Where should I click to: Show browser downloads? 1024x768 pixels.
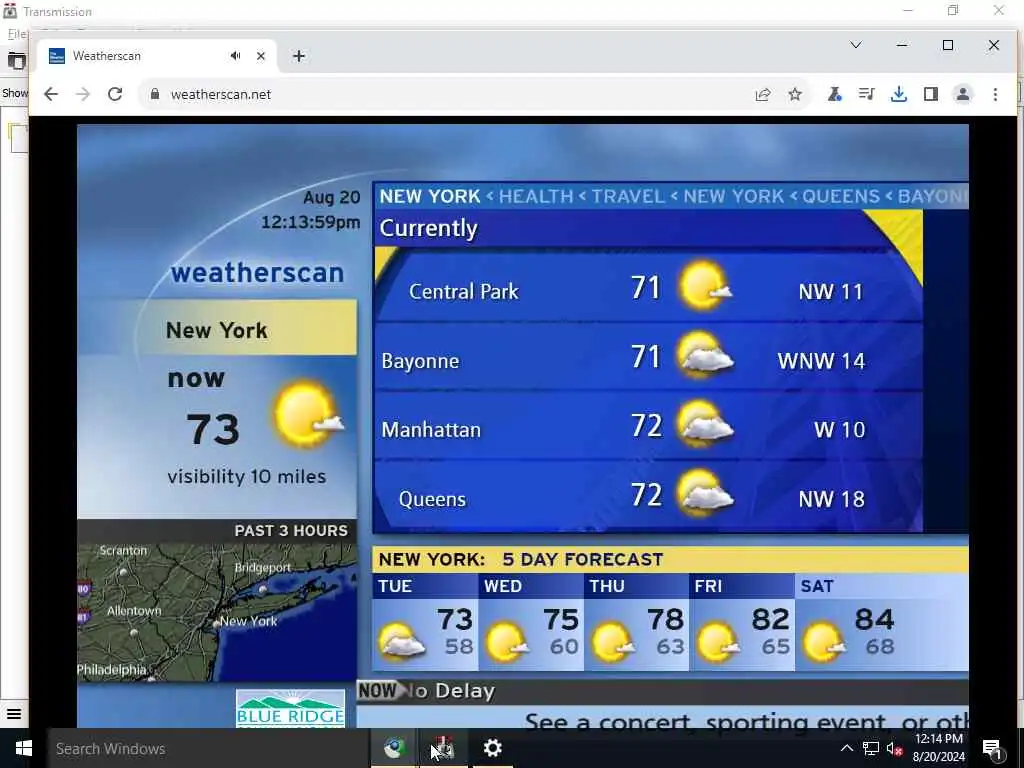pos(899,95)
